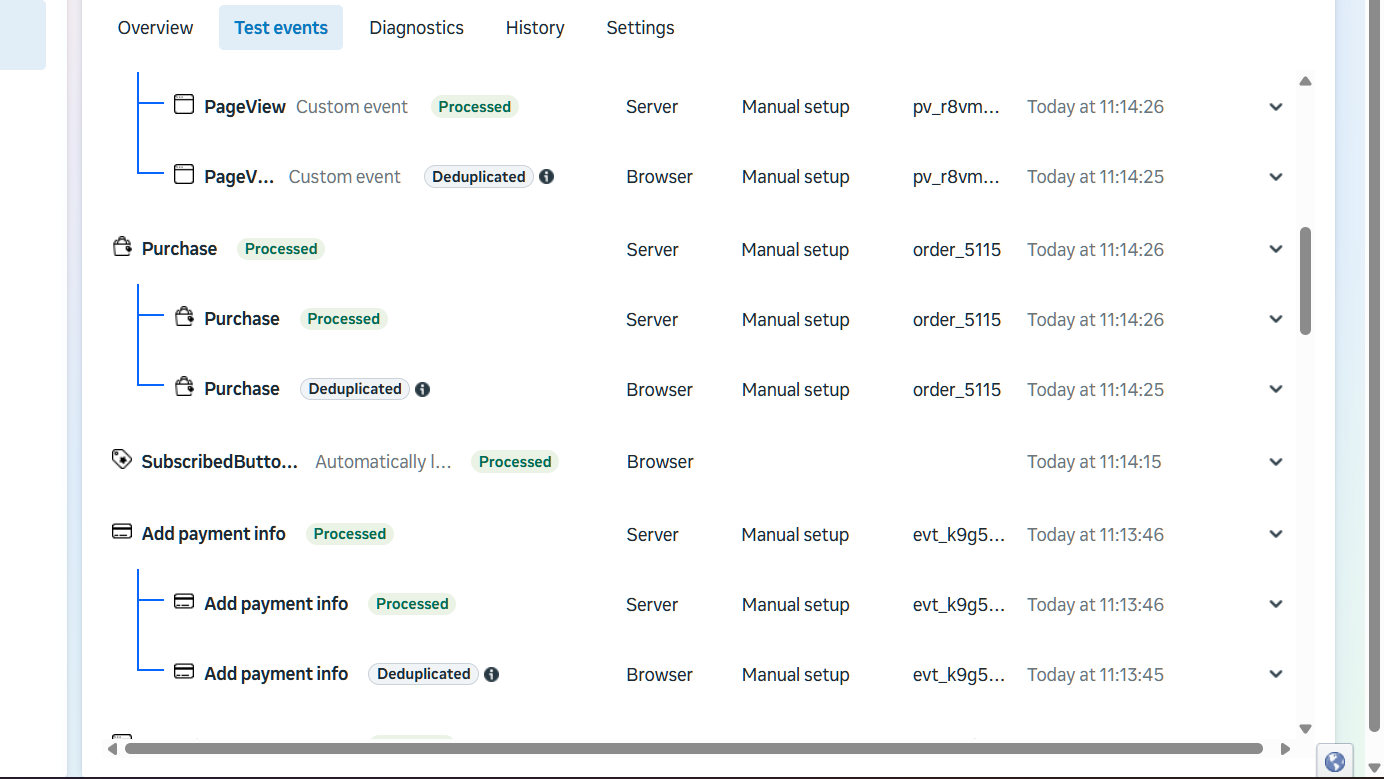Viewport: 1384px width, 779px height.
Task: Click the credit card icon on the top-level Add payment info row
Action: click(122, 533)
